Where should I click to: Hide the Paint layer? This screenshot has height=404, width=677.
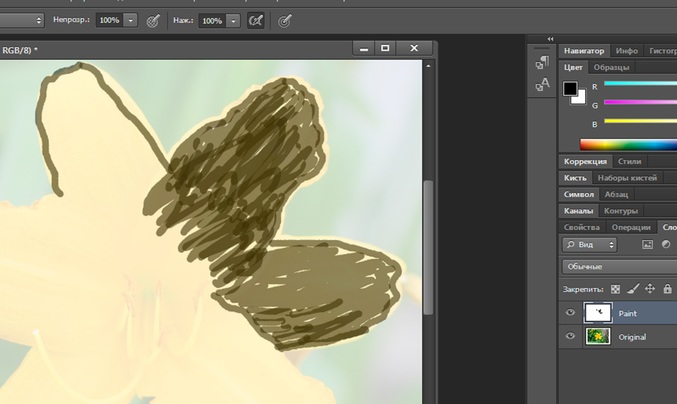[x=570, y=313]
